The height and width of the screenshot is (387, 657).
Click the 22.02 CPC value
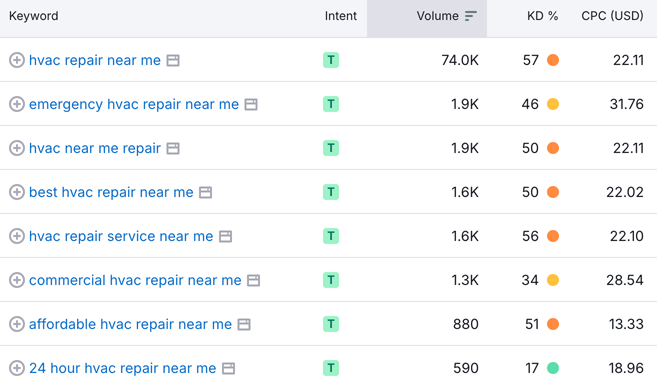click(625, 192)
